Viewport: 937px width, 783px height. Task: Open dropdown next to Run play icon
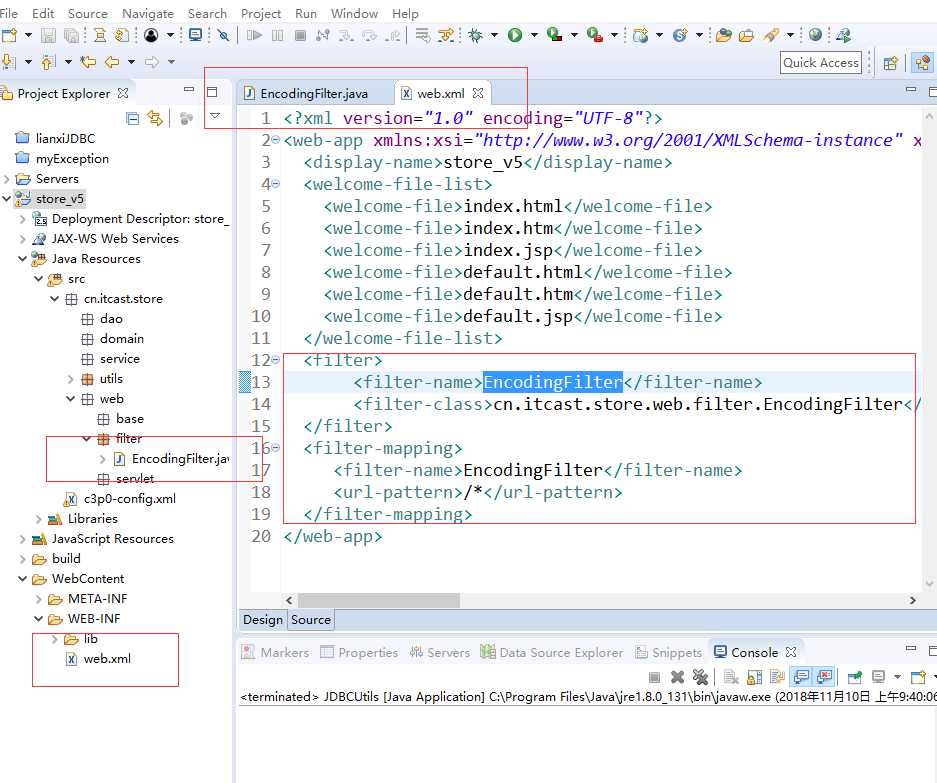pos(534,35)
